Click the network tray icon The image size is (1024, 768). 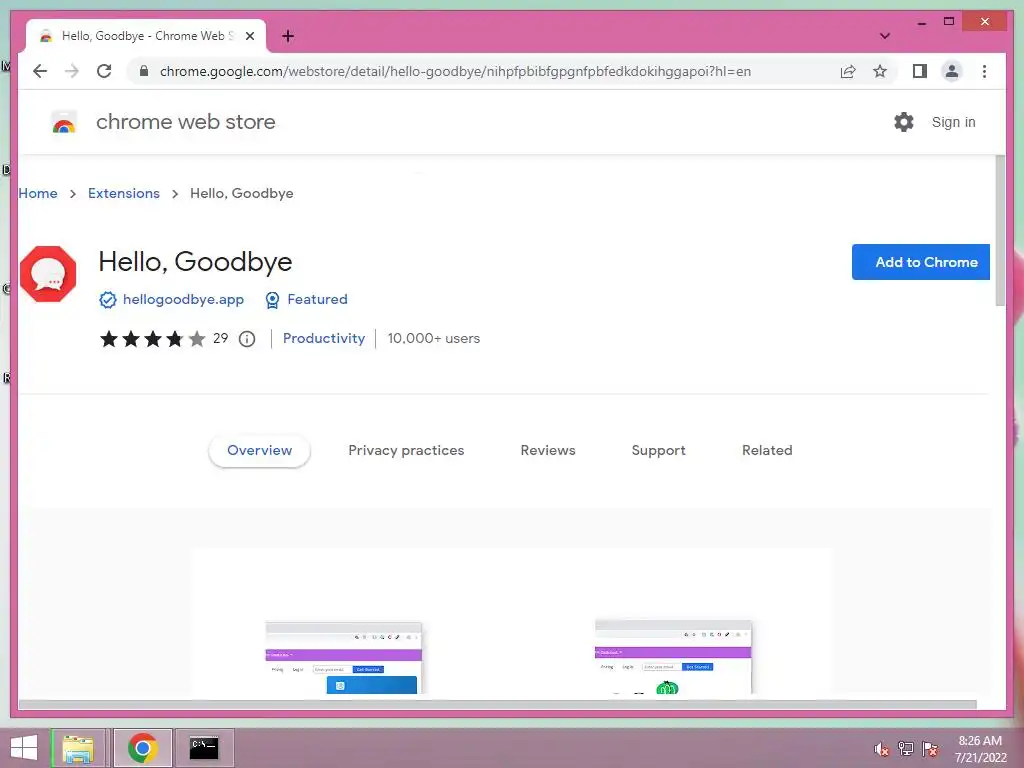[x=906, y=749]
